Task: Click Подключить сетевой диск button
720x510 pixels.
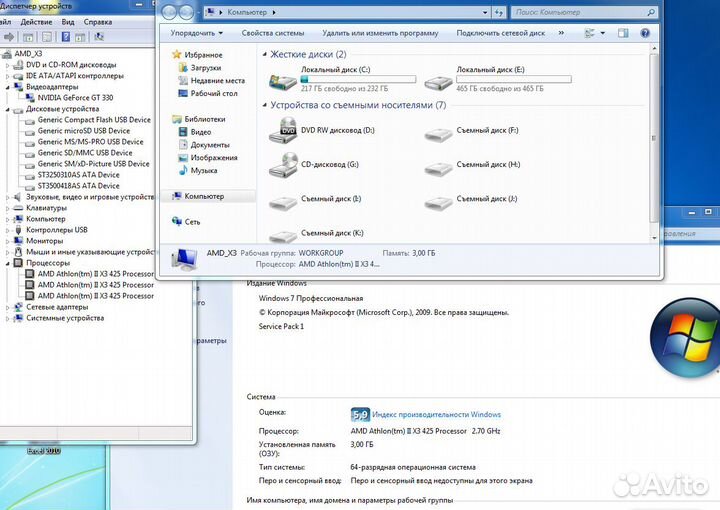Action: click(501, 33)
